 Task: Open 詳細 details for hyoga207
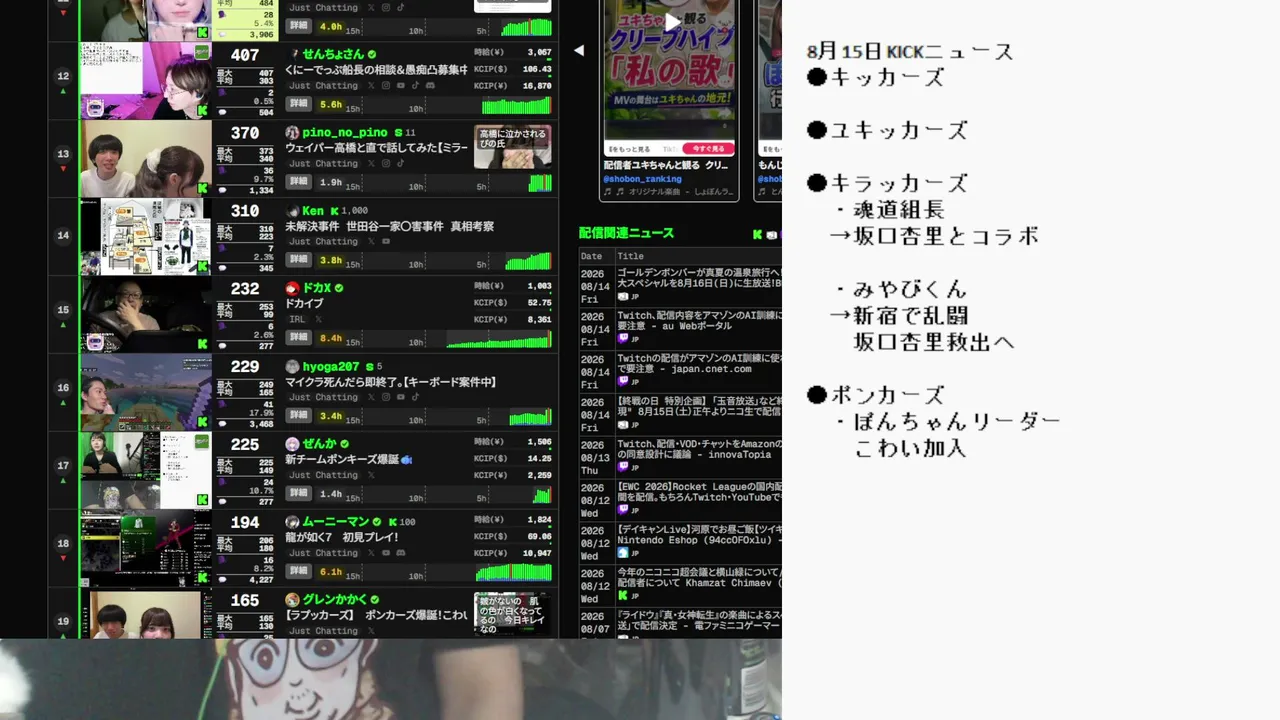[299, 416]
